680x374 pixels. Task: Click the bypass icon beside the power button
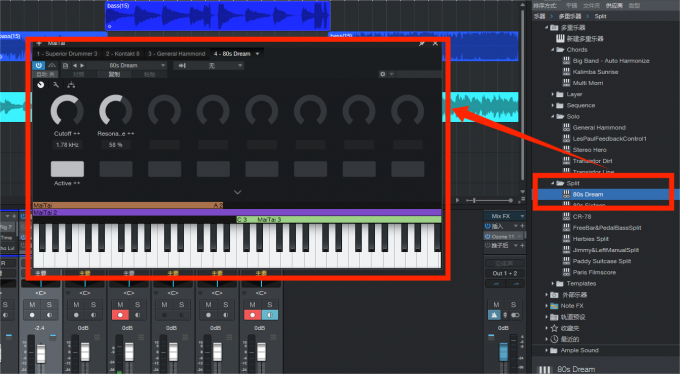(52, 66)
